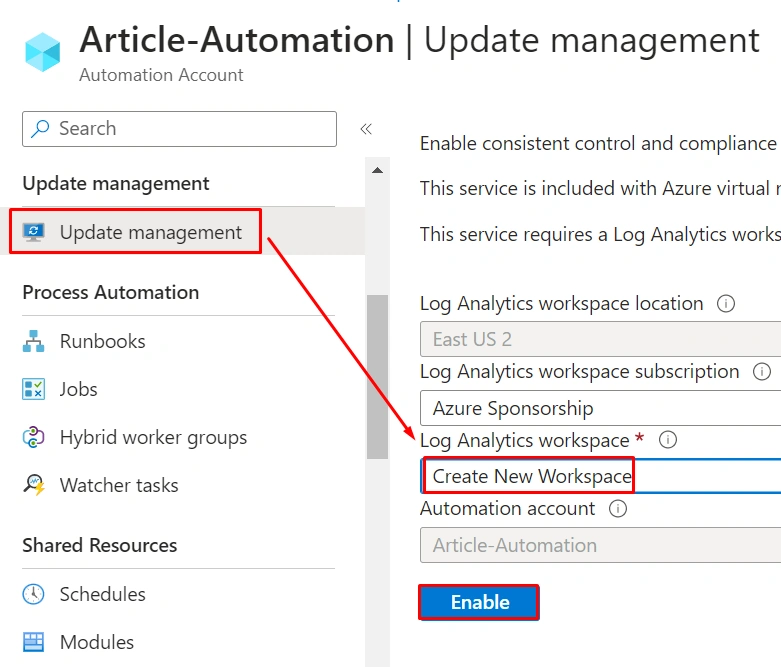The width and height of the screenshot is (781, 667).
Task: Click the Hybrid worker groups icon
Action: coord(33,437)
